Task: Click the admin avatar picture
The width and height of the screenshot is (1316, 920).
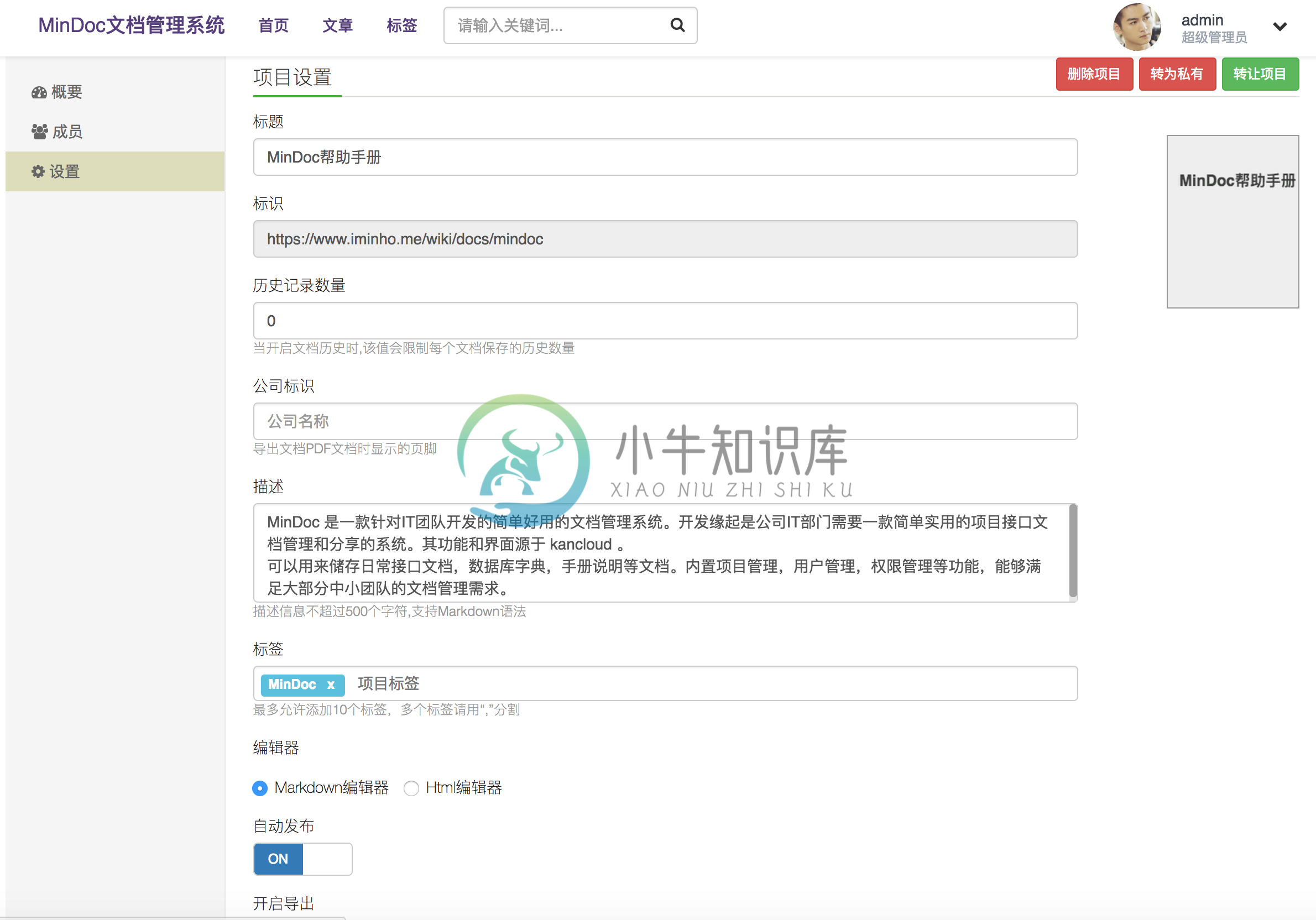Action: (x=1137, y=27)
